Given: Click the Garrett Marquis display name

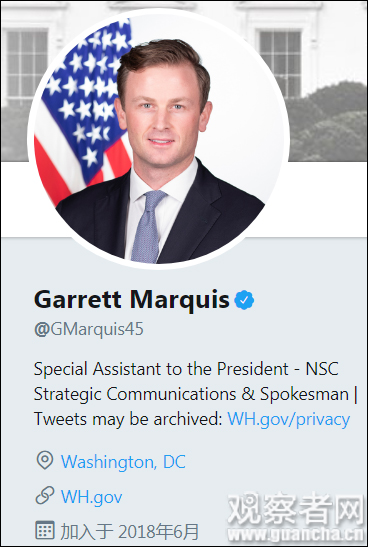Looking at the screenshot, I should tap(132, 300).
